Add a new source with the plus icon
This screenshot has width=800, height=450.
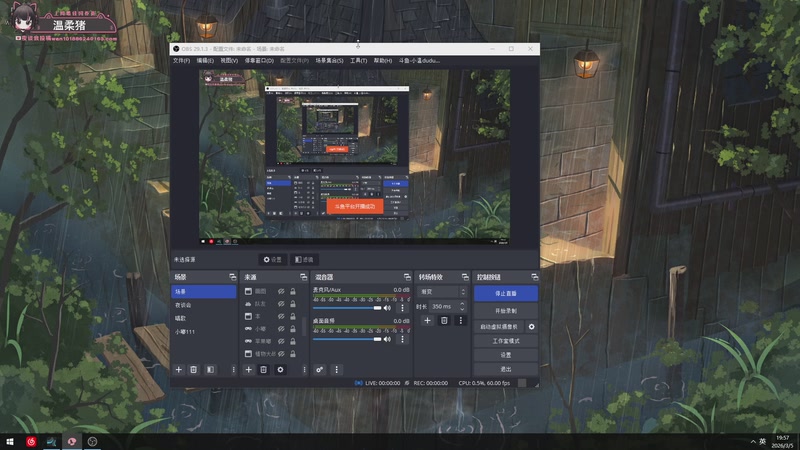248,369
